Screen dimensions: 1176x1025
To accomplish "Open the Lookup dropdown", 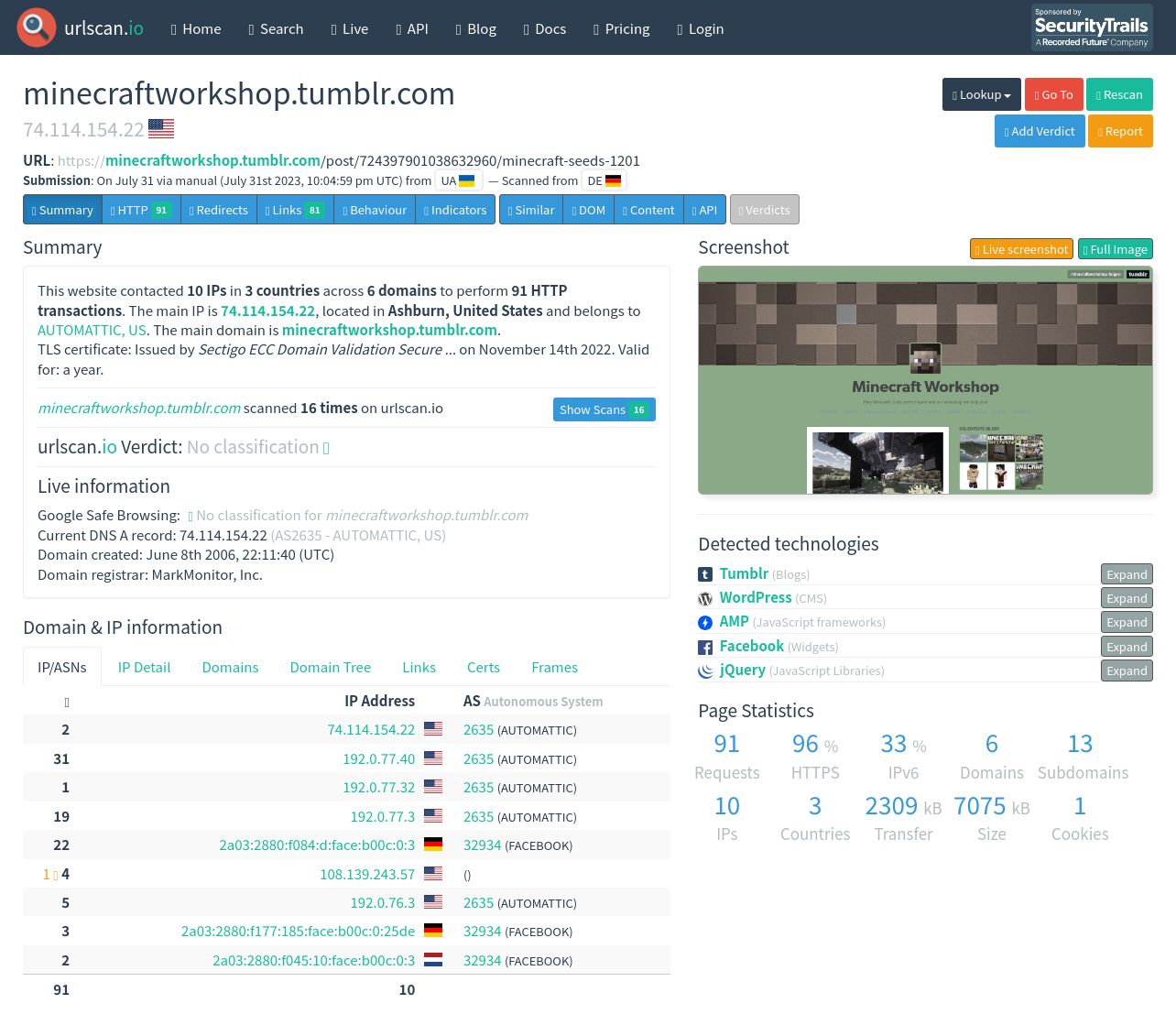I will (x=982, y=94).
